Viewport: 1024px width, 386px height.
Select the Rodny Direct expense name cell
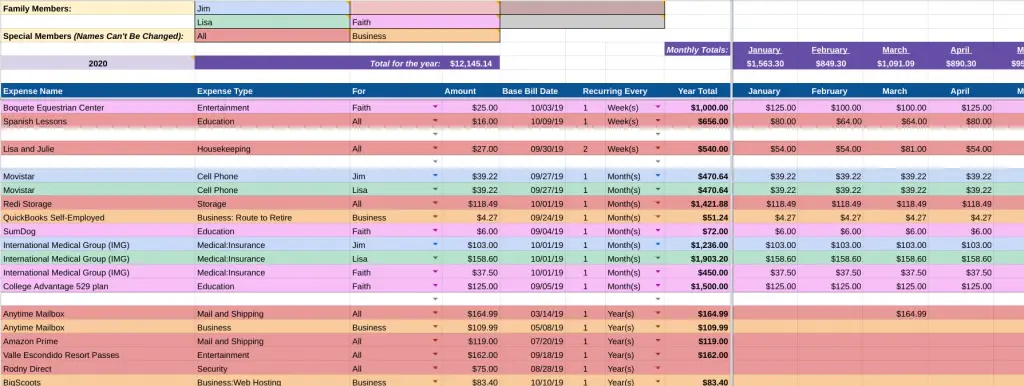(x=97, y=368)
